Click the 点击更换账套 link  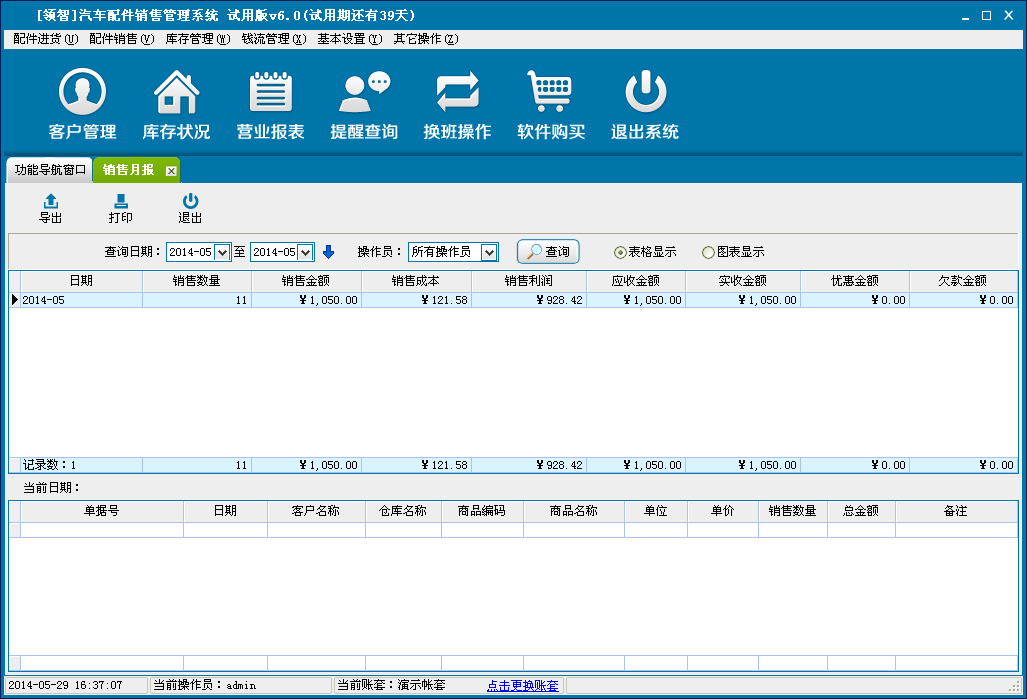[x=523, y=685]
